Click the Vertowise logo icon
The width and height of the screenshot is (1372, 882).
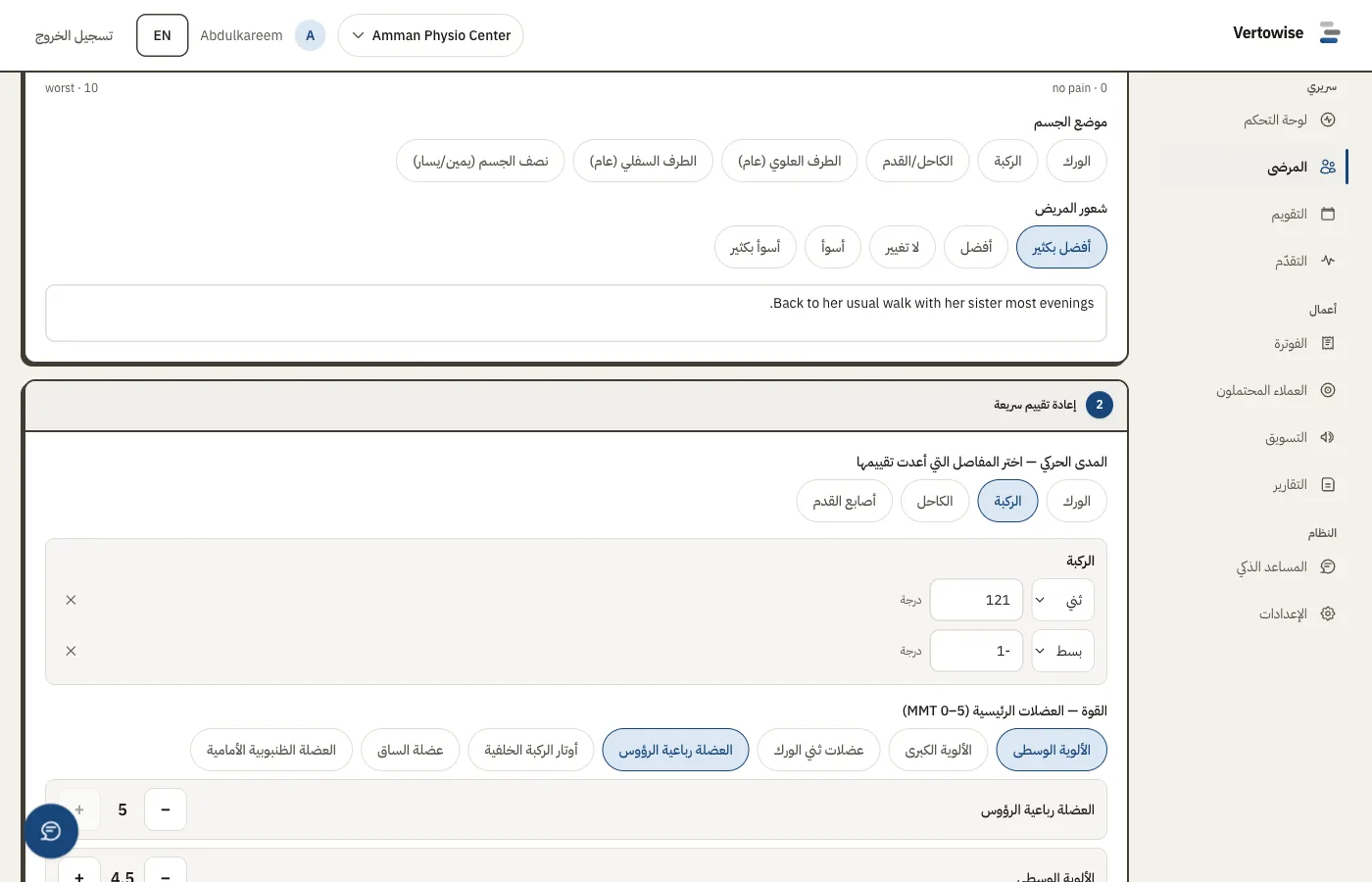coord(1330,33)
